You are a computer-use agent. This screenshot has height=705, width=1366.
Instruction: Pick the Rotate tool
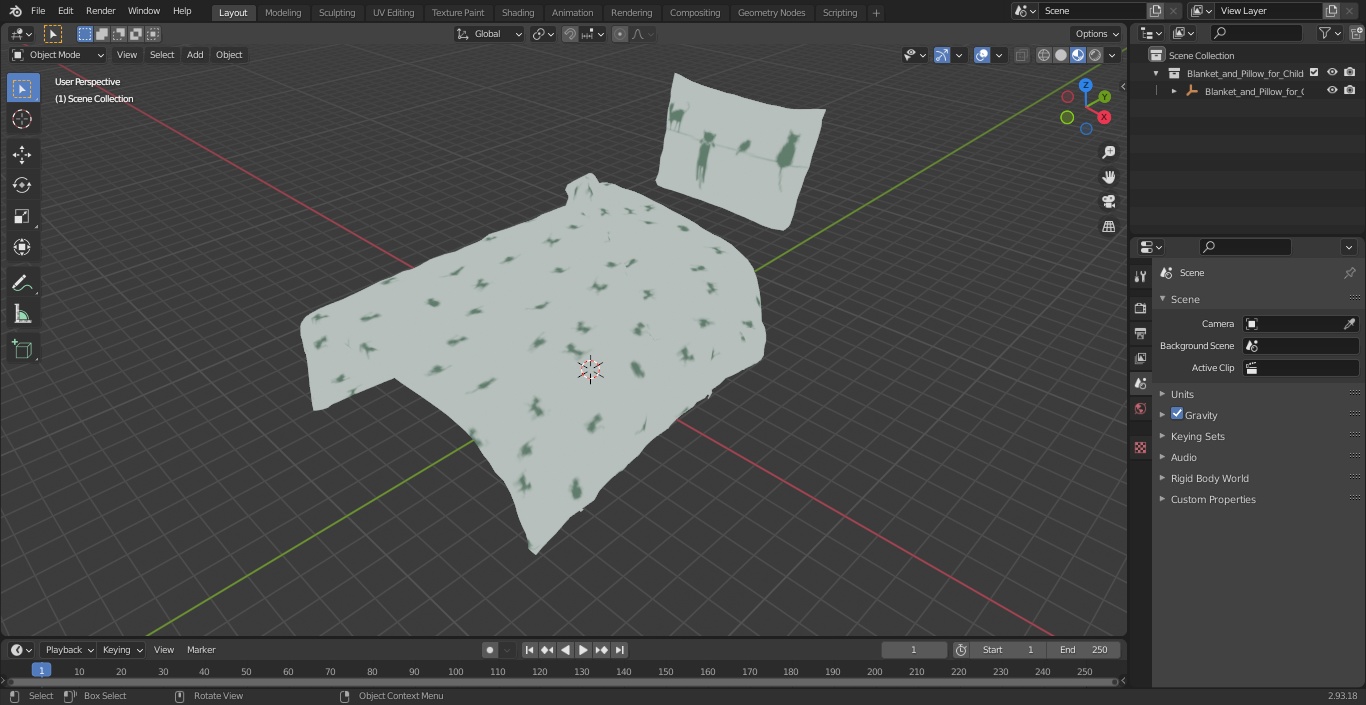pos(22,185)
